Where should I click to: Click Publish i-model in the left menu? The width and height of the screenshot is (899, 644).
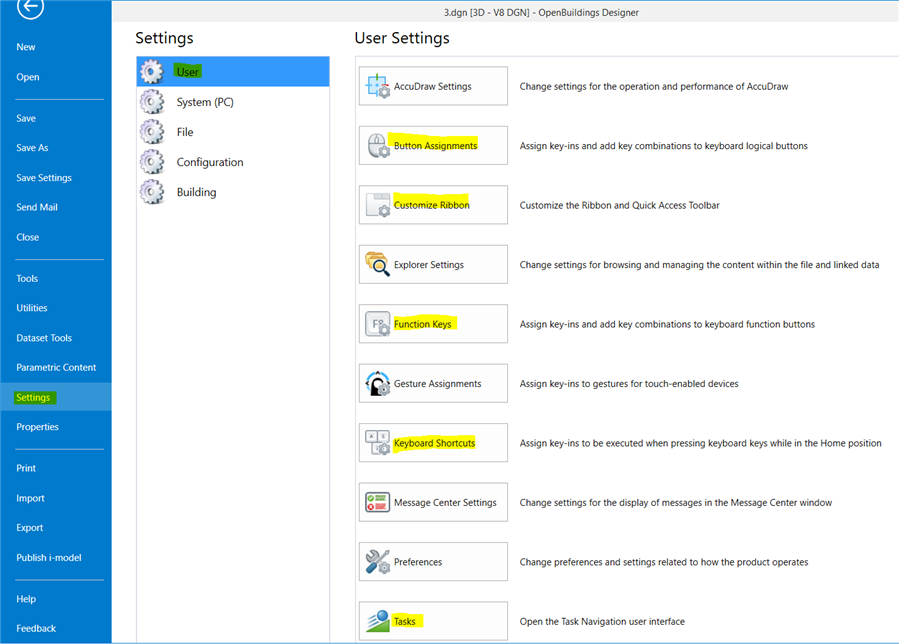click(x=49, y=557)
